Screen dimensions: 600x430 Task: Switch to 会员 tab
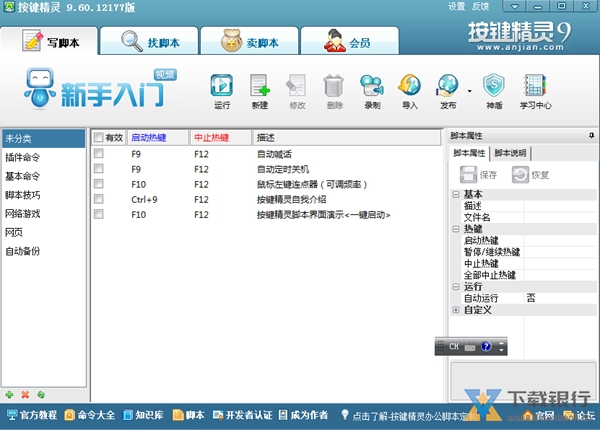click(x=350, y=41)
